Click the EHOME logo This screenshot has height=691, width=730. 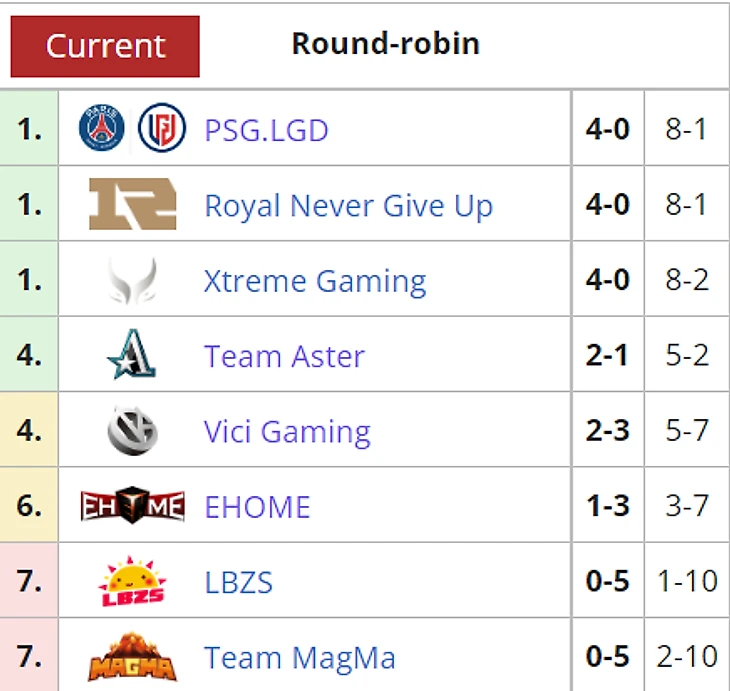[x=132, y=507]
